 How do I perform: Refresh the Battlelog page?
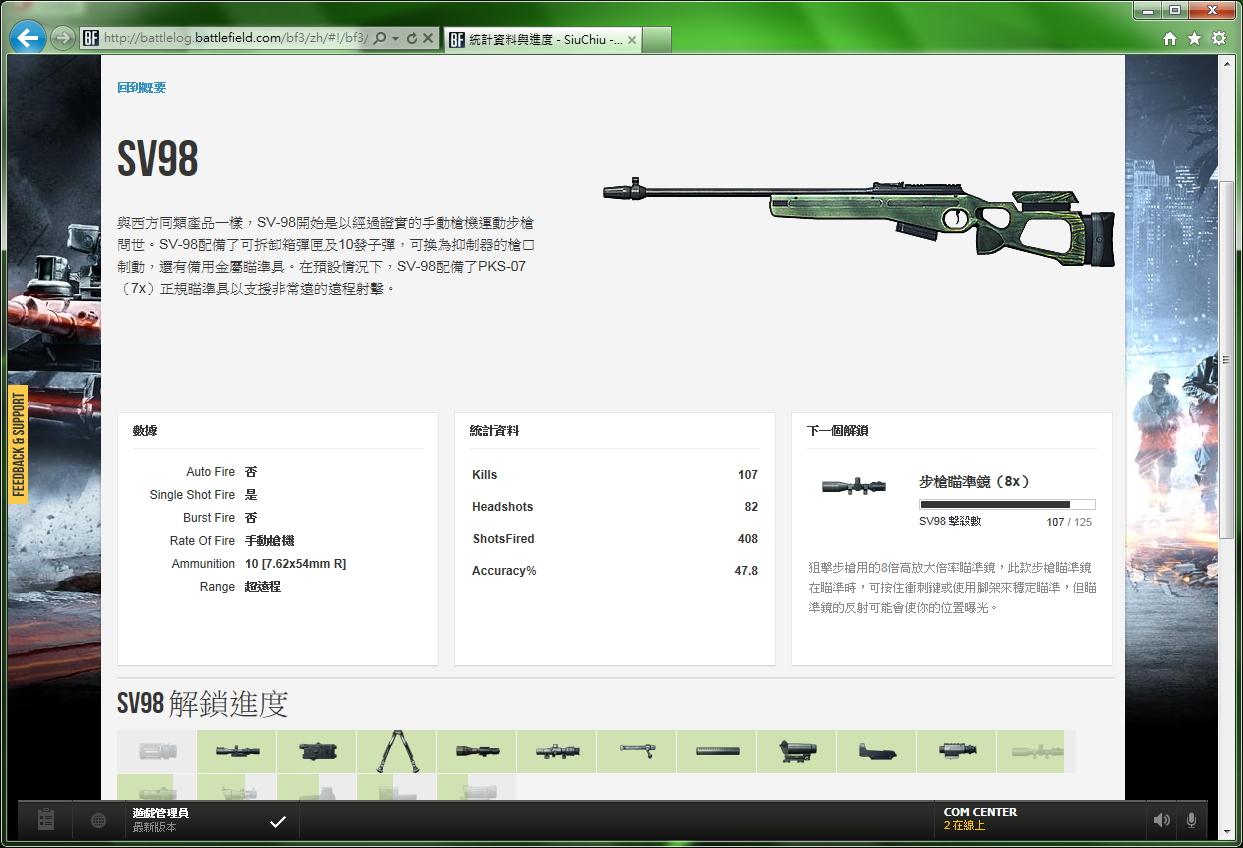tap(412, 39)
